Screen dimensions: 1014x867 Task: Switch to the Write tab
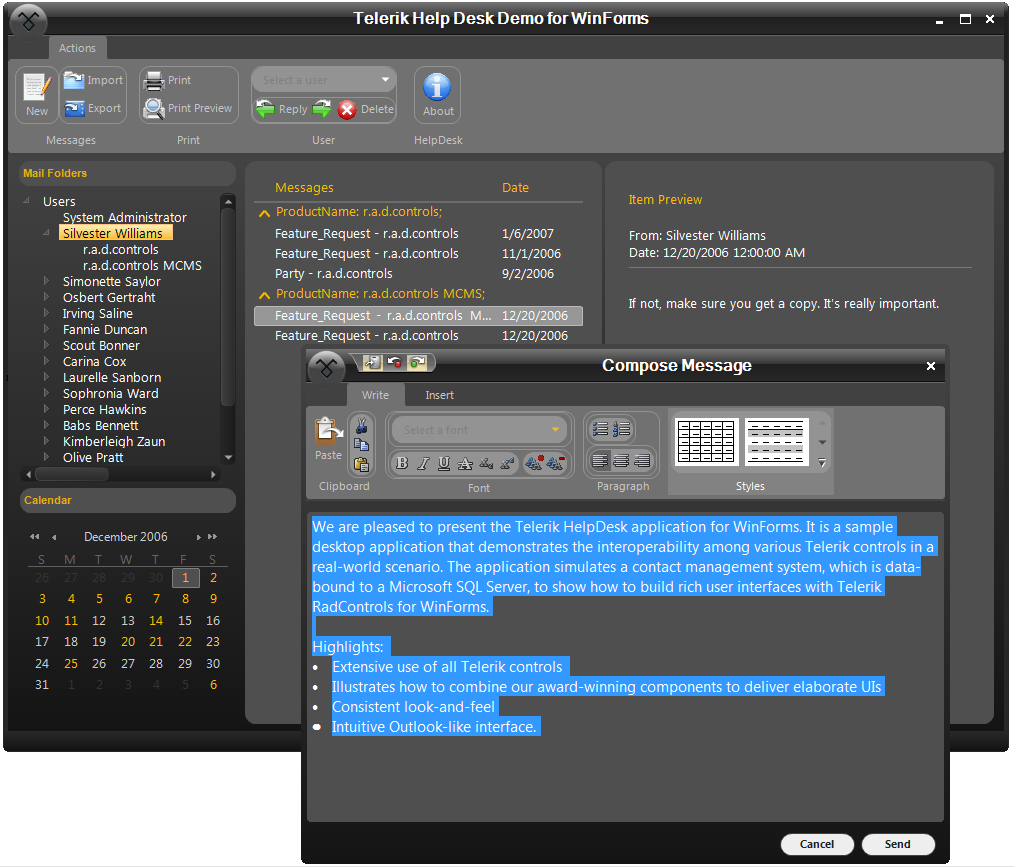pos(375,395)
